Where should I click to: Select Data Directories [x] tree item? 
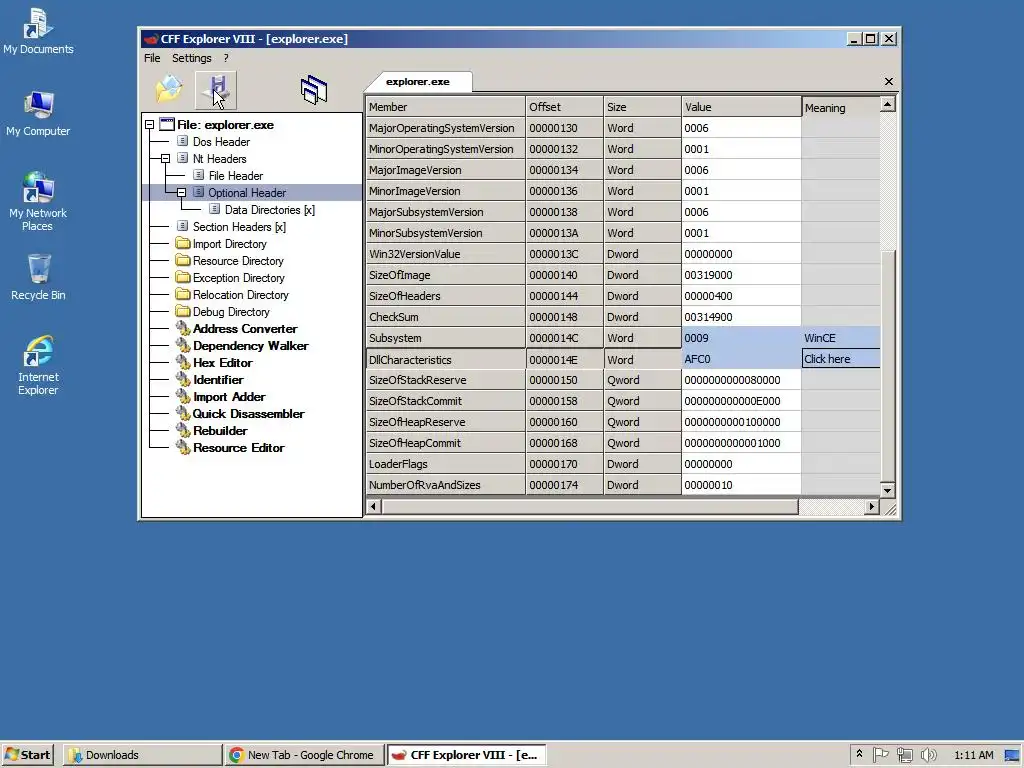270,210
